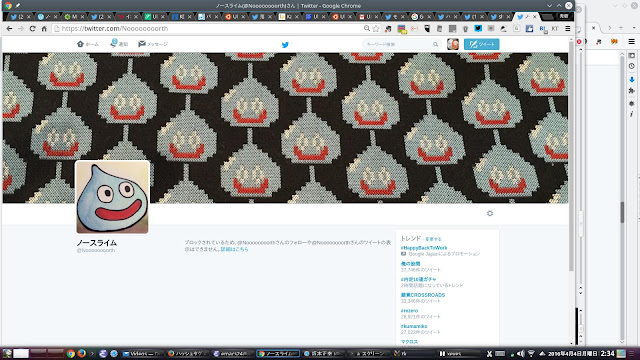
Task: Click the red circle icon in the background toolbar
Action: click(579, 41)
